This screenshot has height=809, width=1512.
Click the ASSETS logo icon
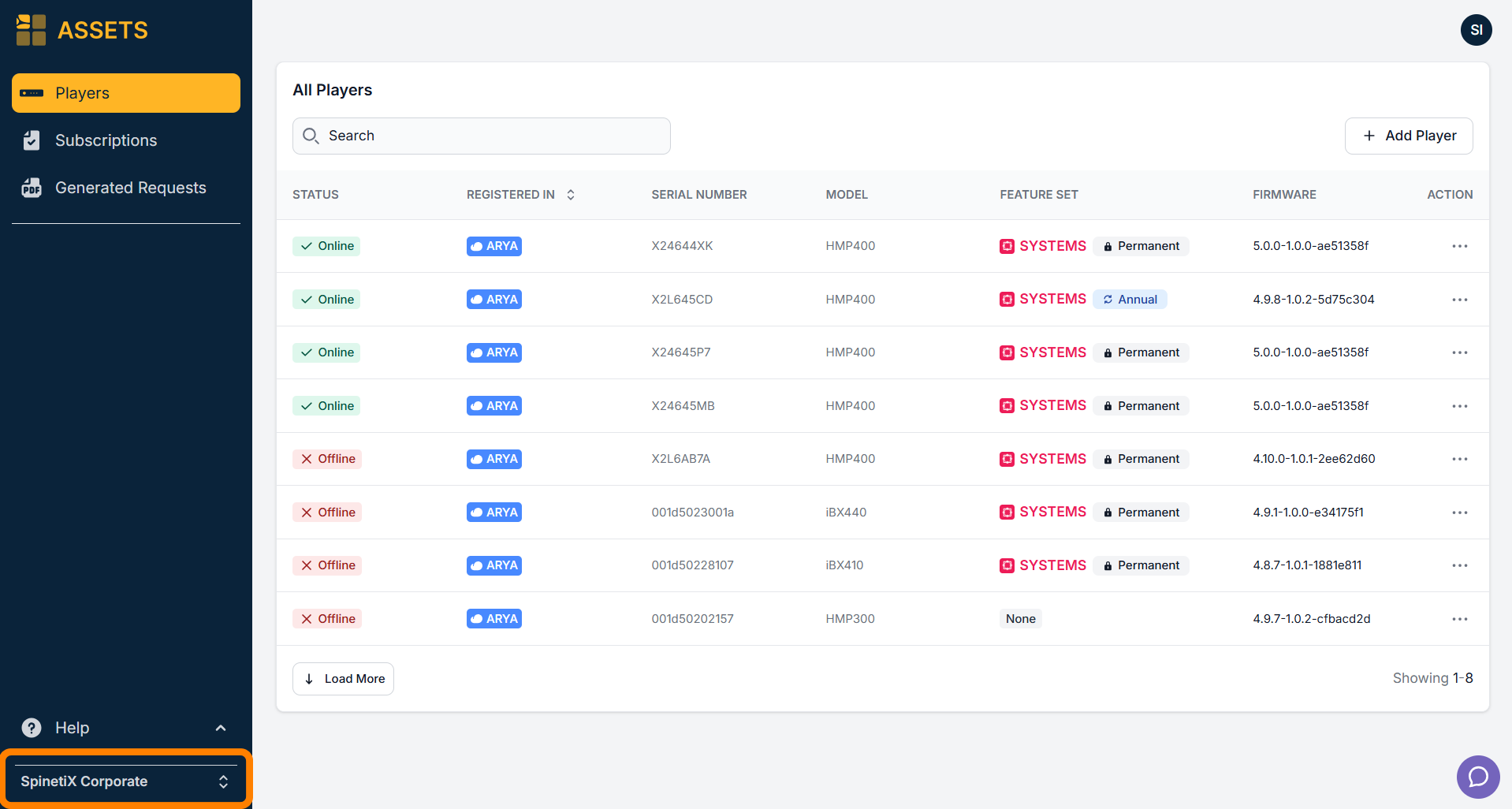(31, 30)
